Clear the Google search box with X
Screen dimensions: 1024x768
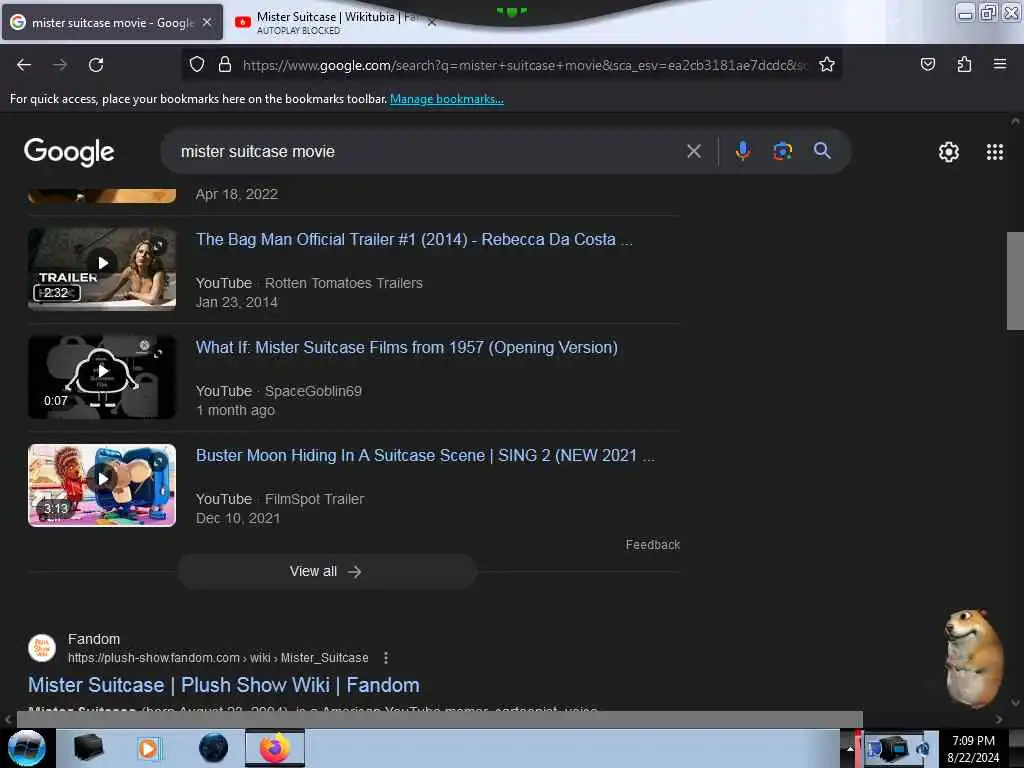click(694, 152)
